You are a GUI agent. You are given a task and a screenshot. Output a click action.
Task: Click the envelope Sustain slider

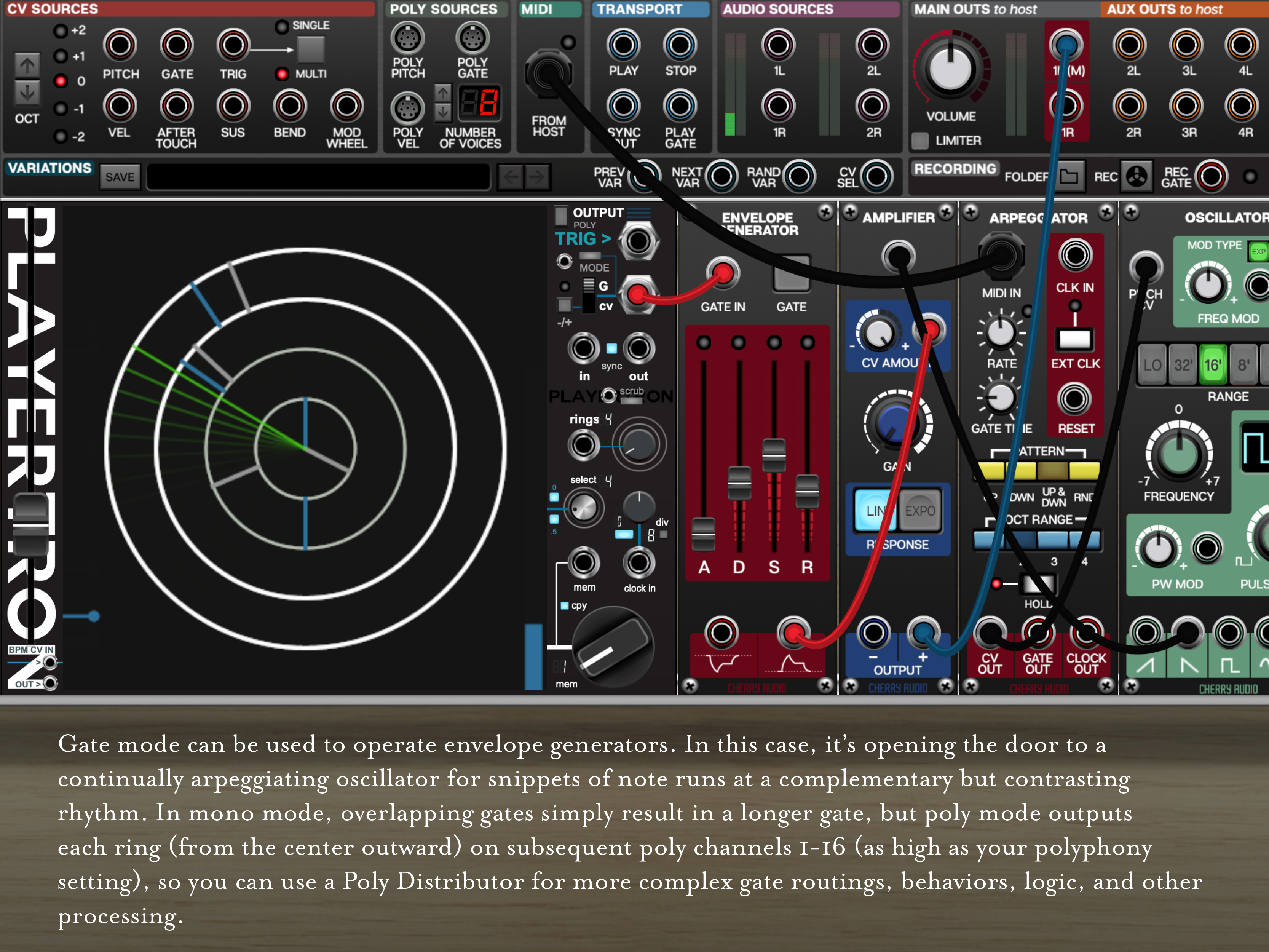(773, 456)
